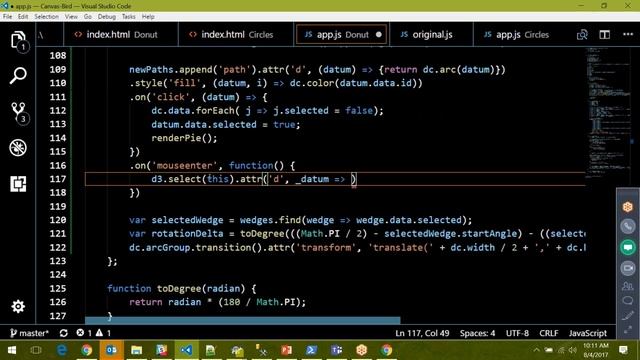The height and width of the screenshot is (360, 640).
Task: Click the unsaved dot on app.js Donut tab
Action: tap(379, 35)
